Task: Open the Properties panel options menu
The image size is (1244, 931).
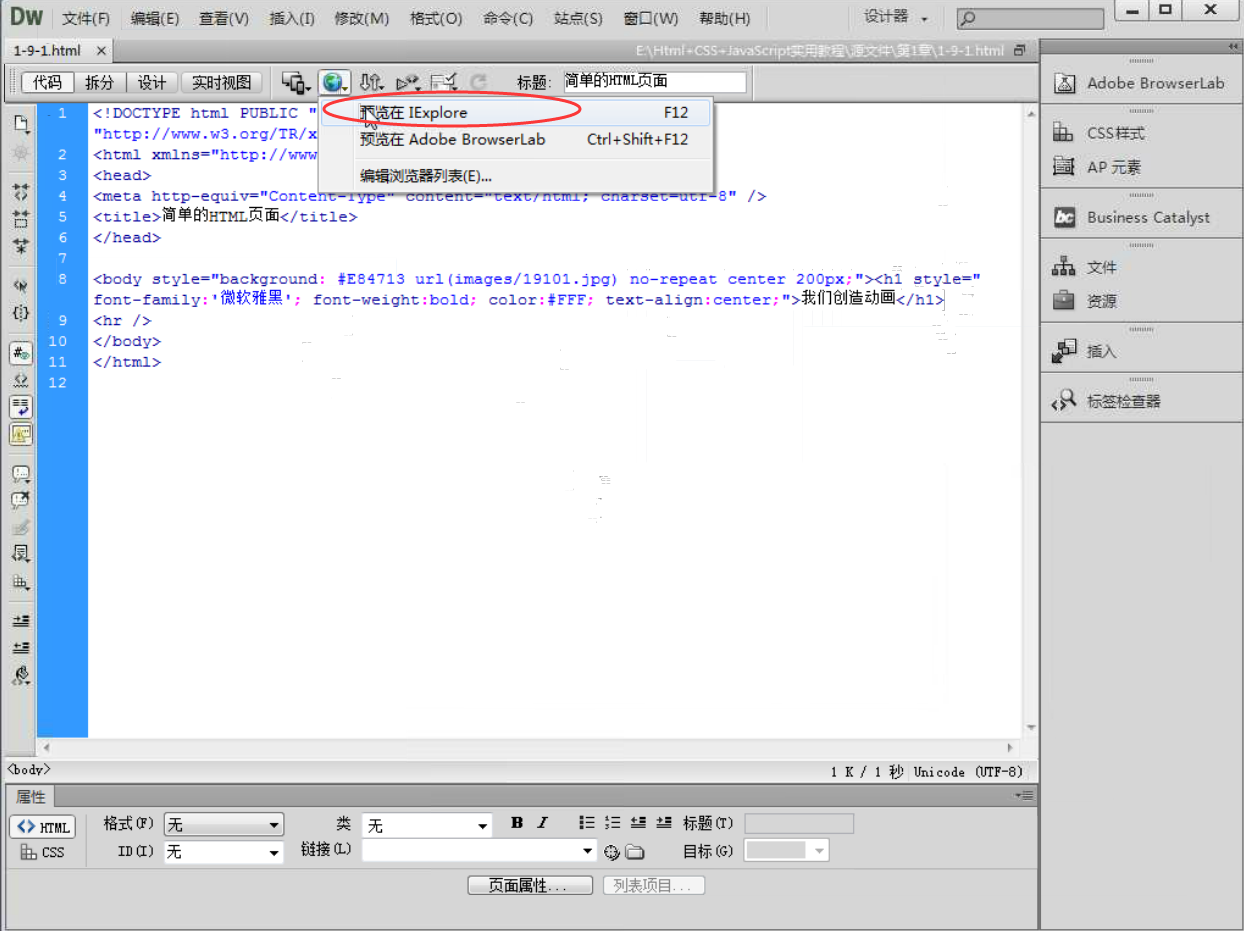Action: click(1024, 795)
